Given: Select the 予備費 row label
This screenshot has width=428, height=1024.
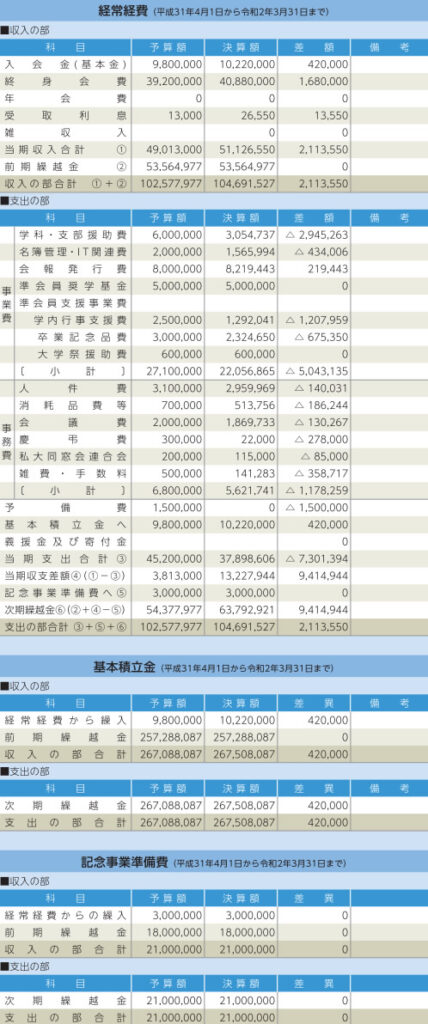Looking at the screenshot, I should 65,507.
